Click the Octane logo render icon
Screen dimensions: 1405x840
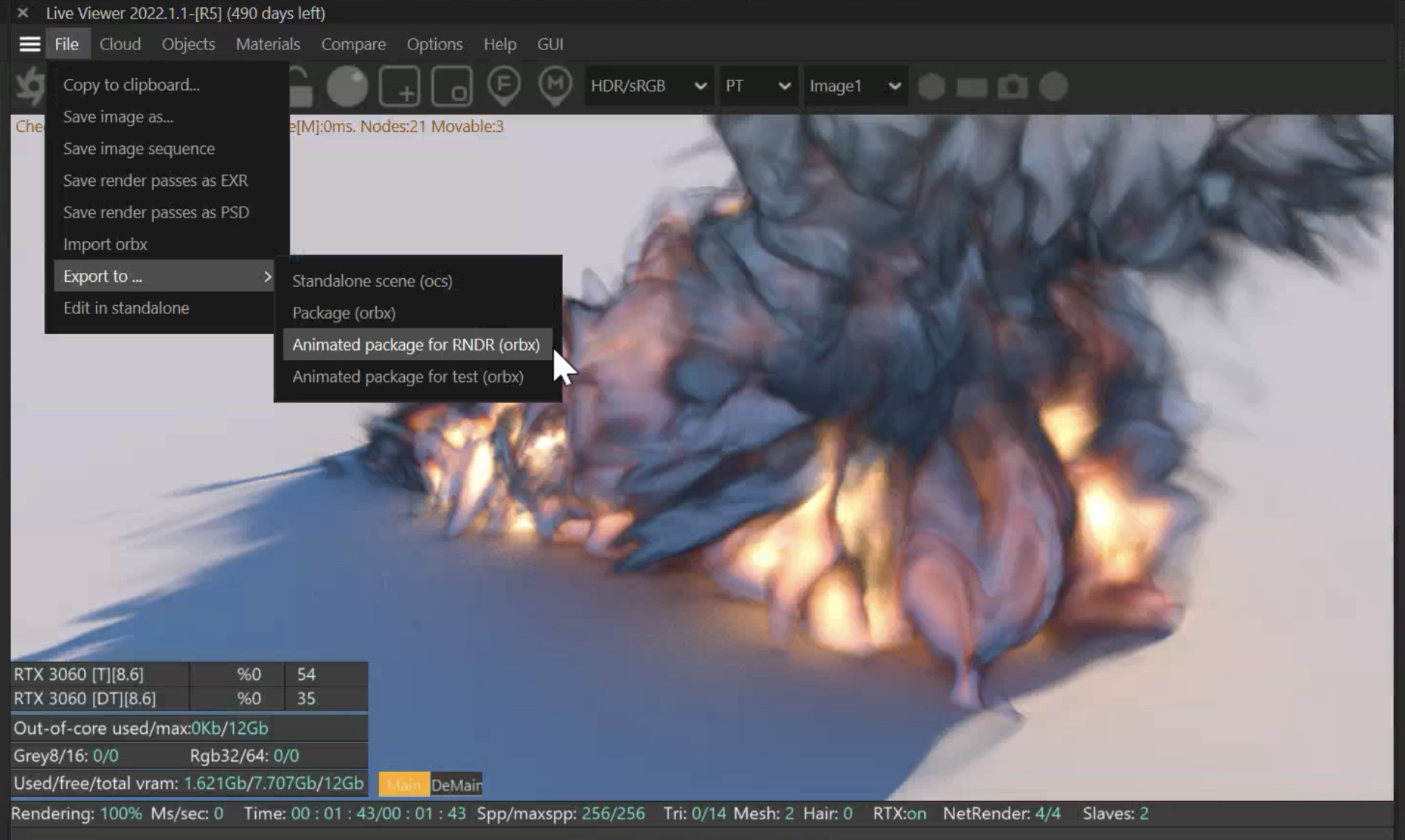[x=30, y=86]
